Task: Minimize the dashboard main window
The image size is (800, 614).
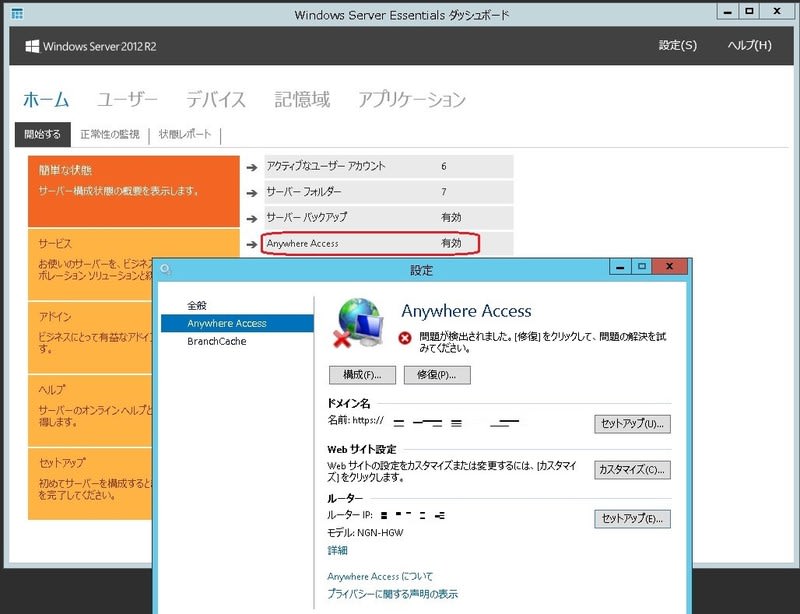Action: [x=728, y=11]
